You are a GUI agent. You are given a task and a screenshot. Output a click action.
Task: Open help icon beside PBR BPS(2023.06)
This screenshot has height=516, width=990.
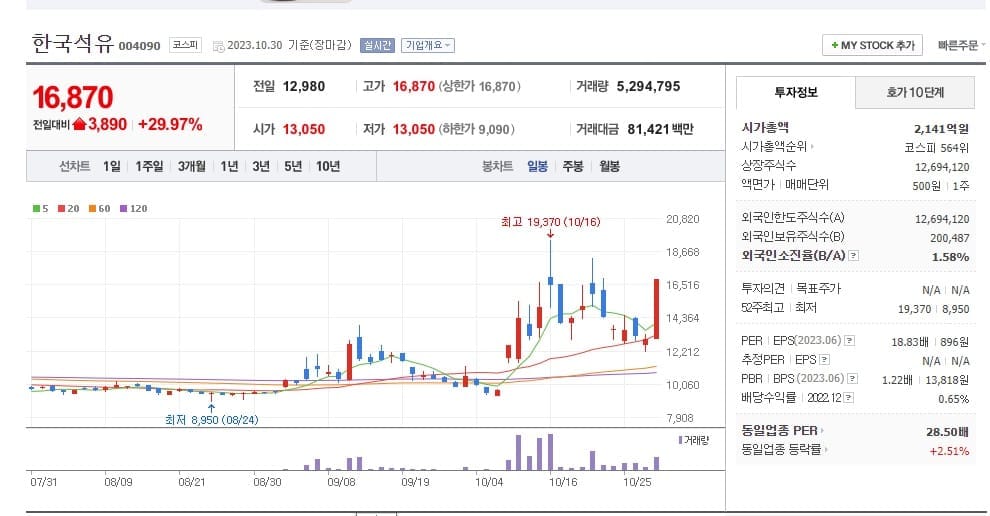(852, 378)
